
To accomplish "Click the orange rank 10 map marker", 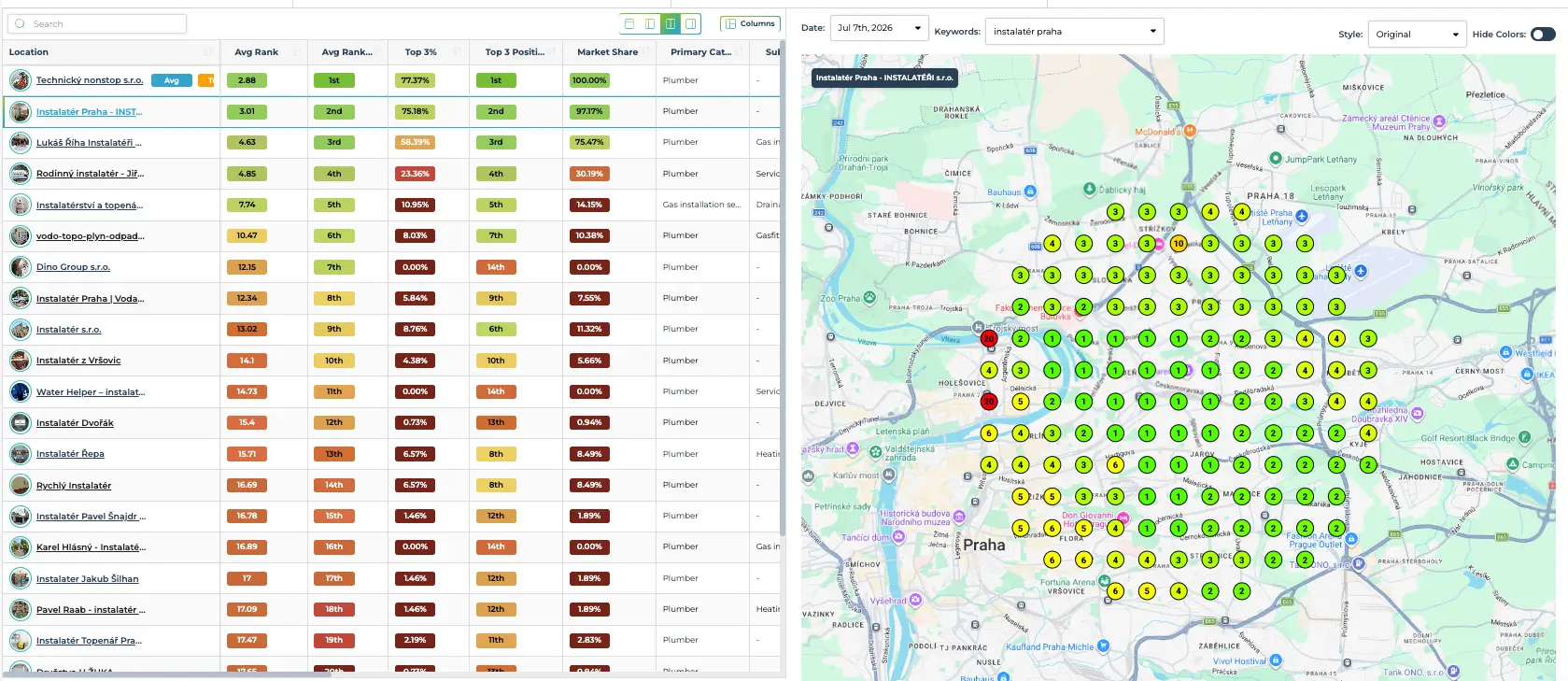I will [x=1179, y=244].
